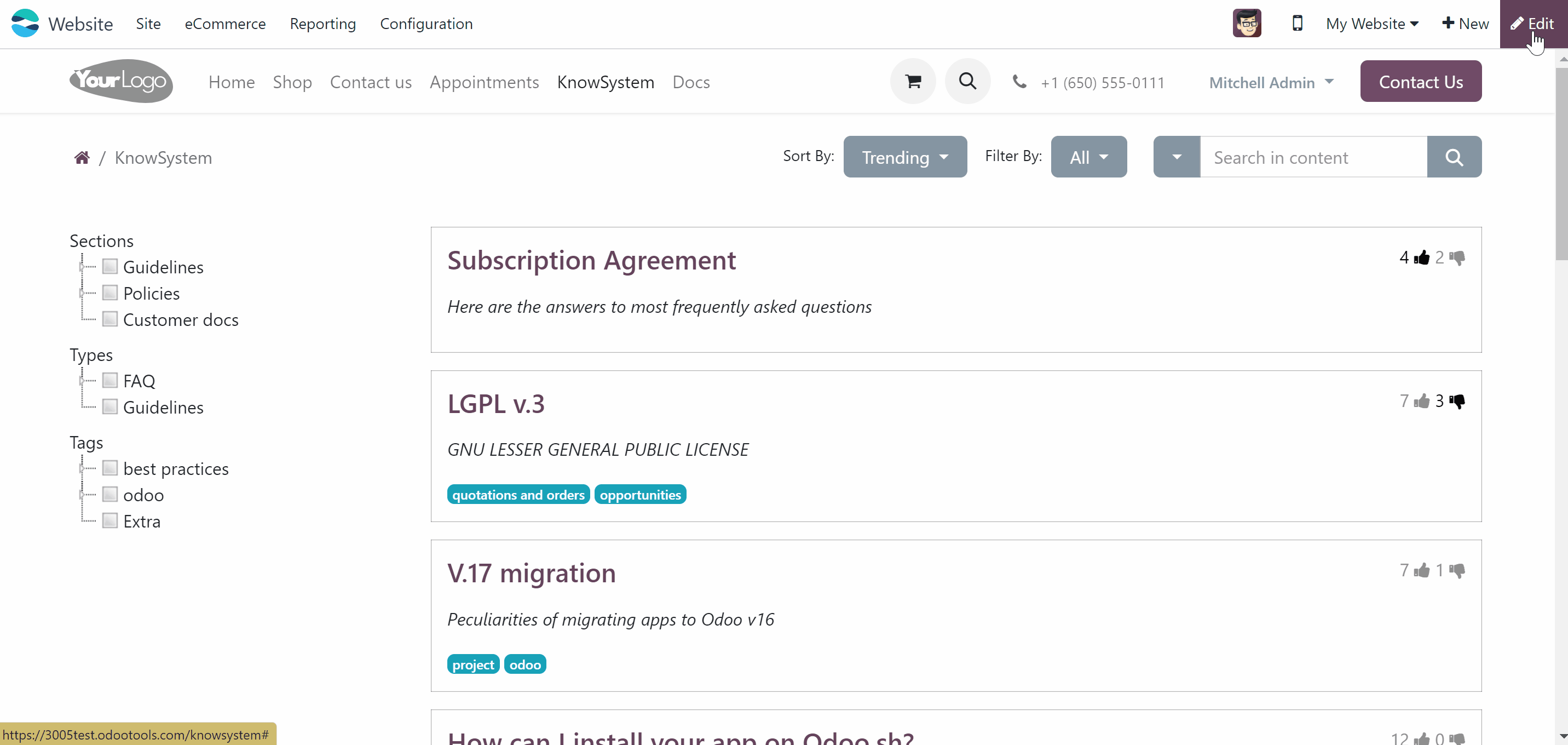The height and width of the screenshot is (745, 1568).
Task: Like the Subscription Agreement article
Action: (1421, 257)
